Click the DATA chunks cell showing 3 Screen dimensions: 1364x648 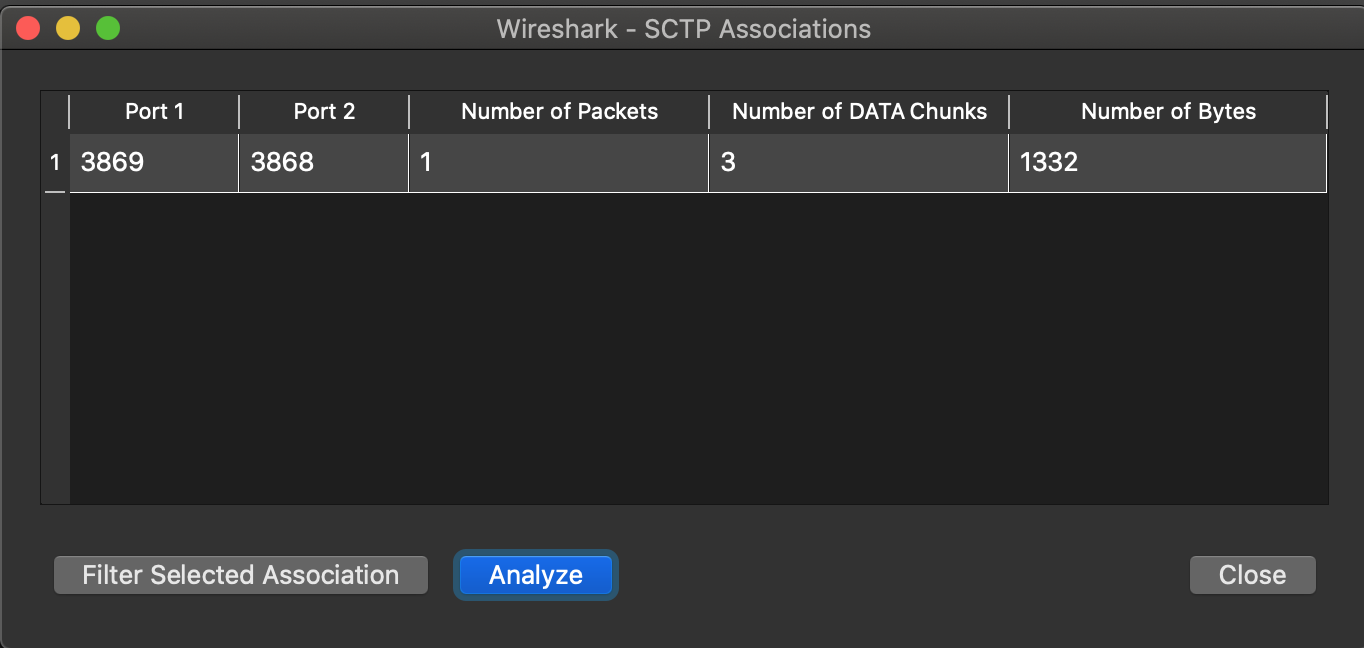click(859, 162)
